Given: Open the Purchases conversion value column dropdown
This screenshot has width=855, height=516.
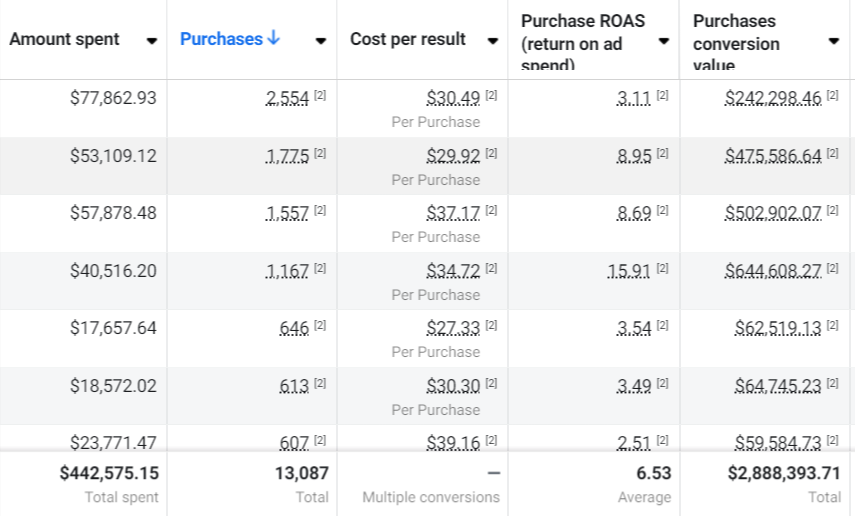Looking at the screenshot, I should pyautogui.click(x=833, y=41).
